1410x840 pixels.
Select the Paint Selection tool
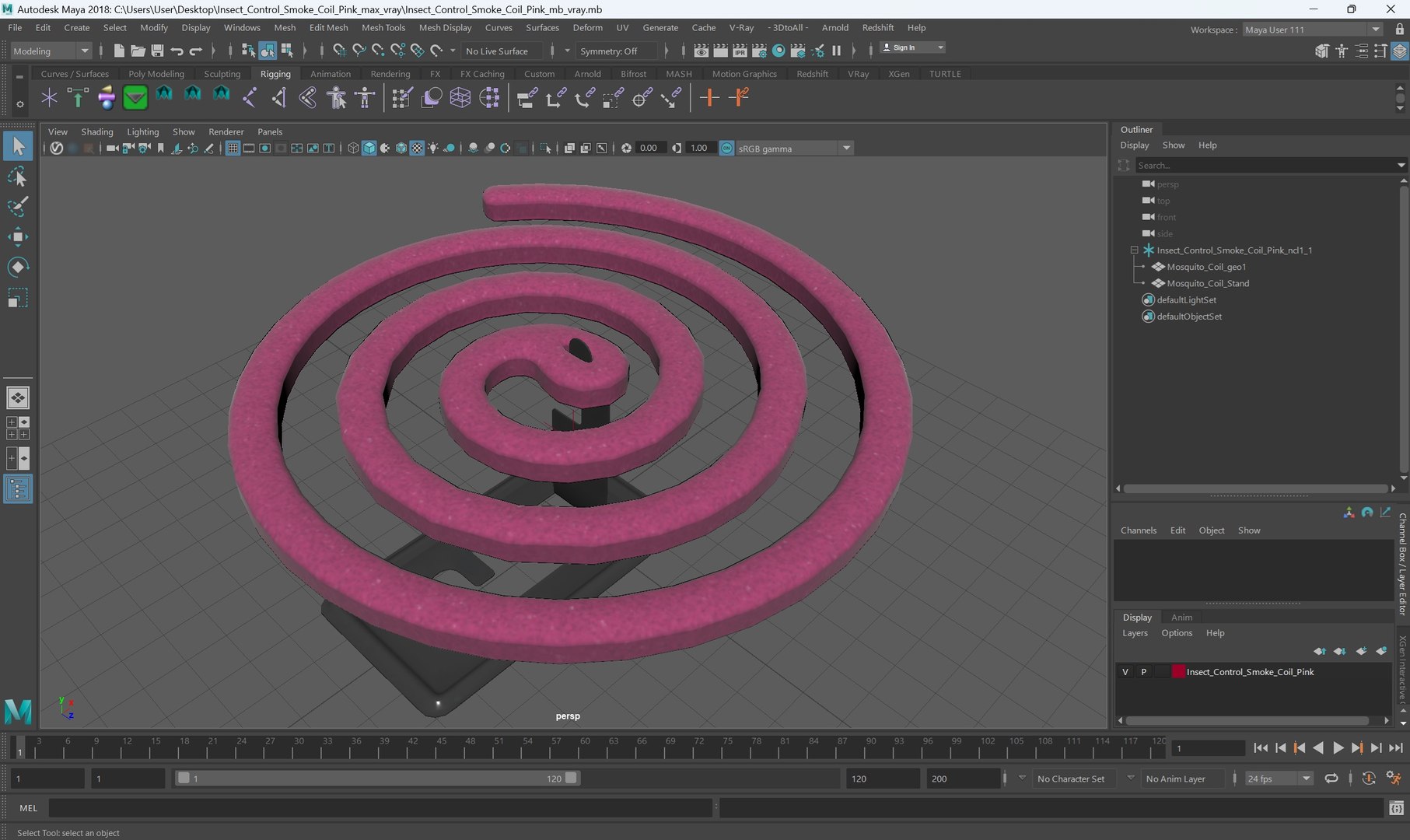(x=17, y=207)
